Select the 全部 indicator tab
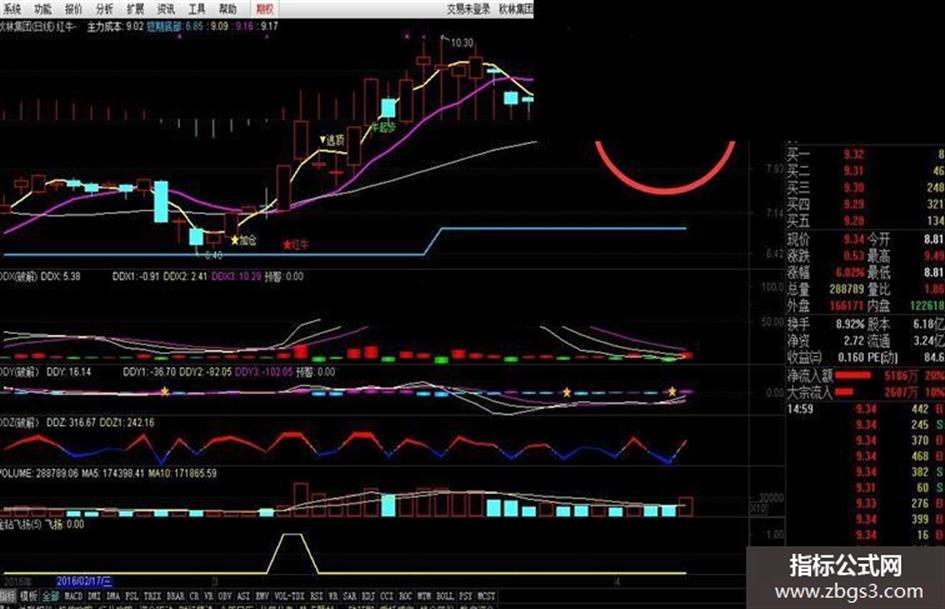The height and width of the screenshot is (609, 945). click(51, 596)
